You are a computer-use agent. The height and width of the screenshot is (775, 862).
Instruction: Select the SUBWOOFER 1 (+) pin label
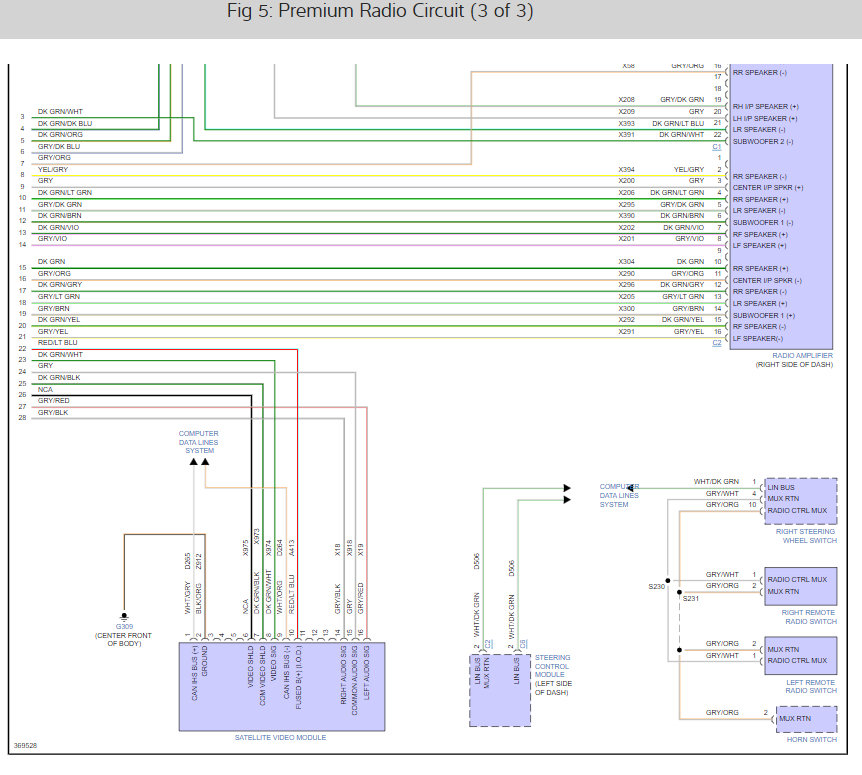pyautogui.click(x=764, y=315)
